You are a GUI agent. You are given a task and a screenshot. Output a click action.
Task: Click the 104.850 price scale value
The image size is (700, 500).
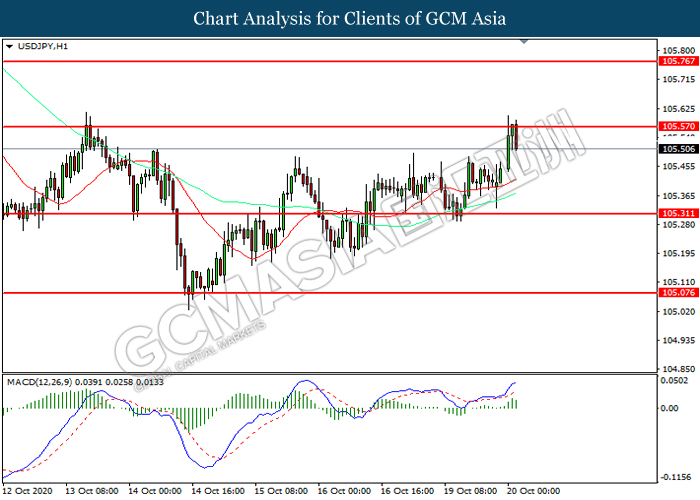679,369
